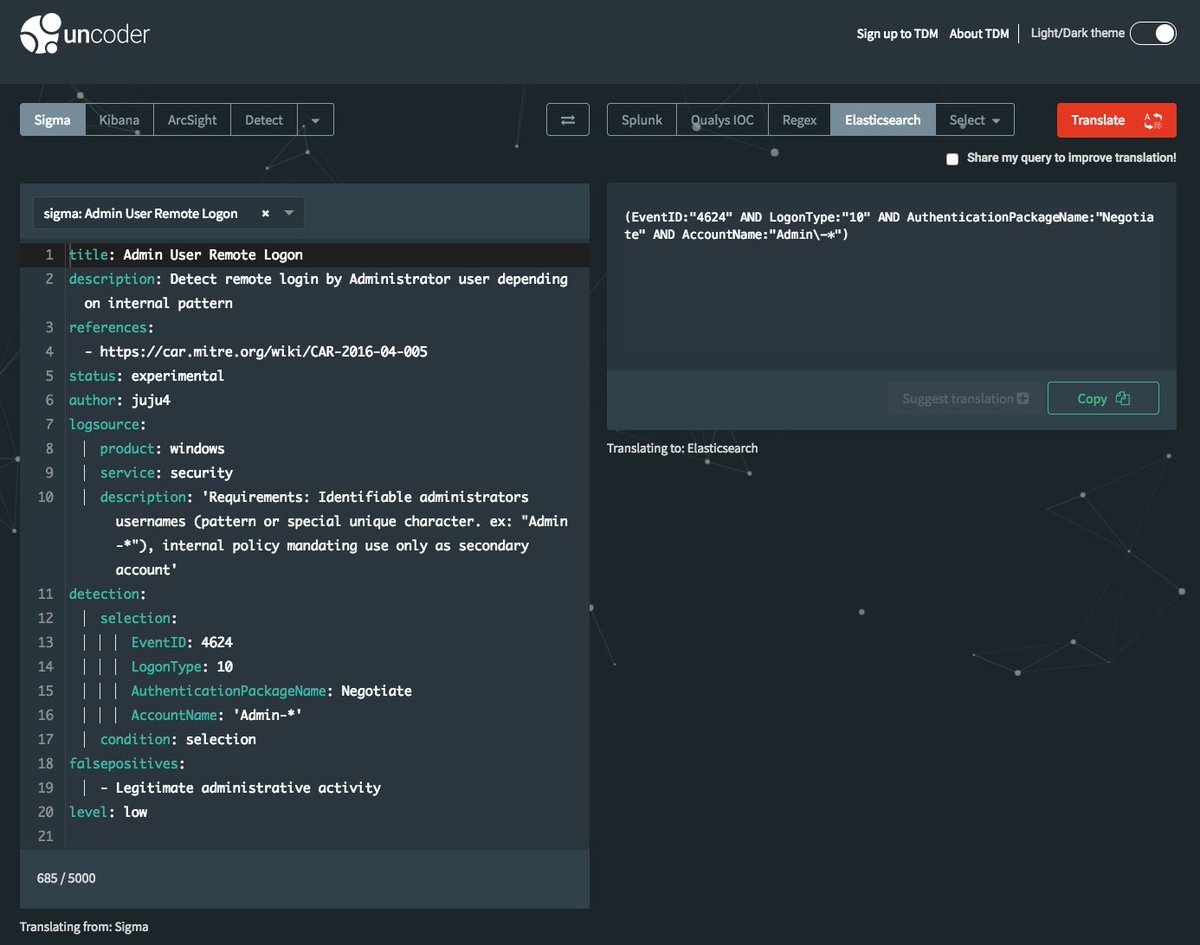
Task: Click 'Translating to: Elasticsearch' label
Action: [682, 448]
